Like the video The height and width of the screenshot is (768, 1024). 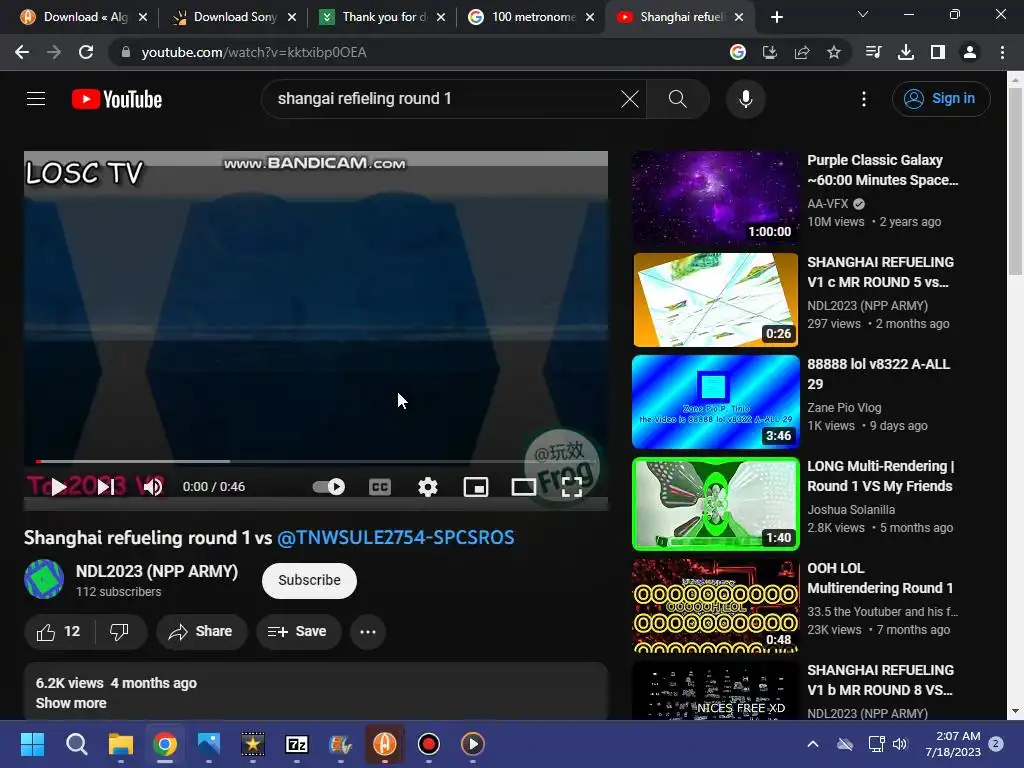59,632
